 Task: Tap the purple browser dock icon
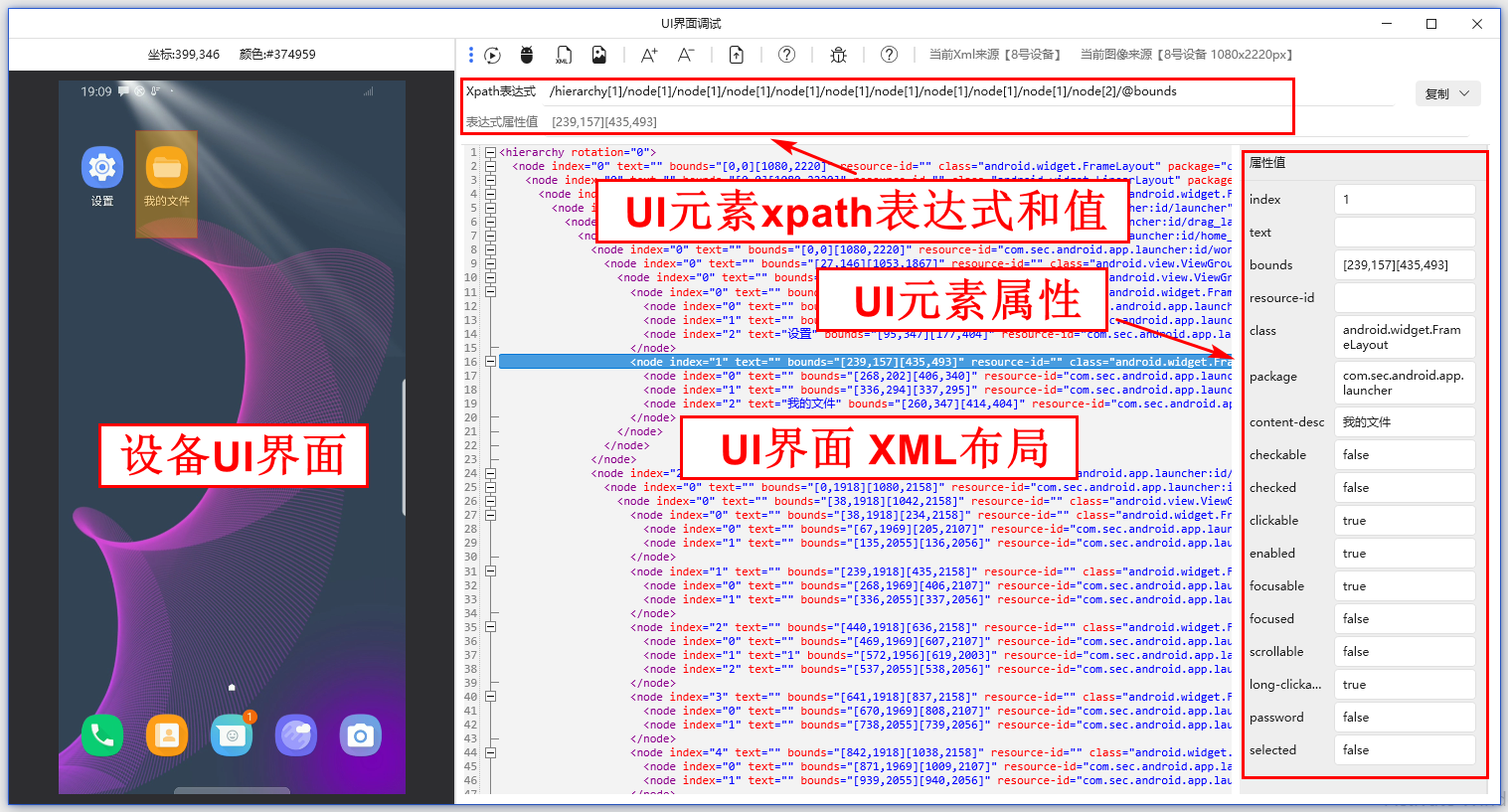point(296,735)
